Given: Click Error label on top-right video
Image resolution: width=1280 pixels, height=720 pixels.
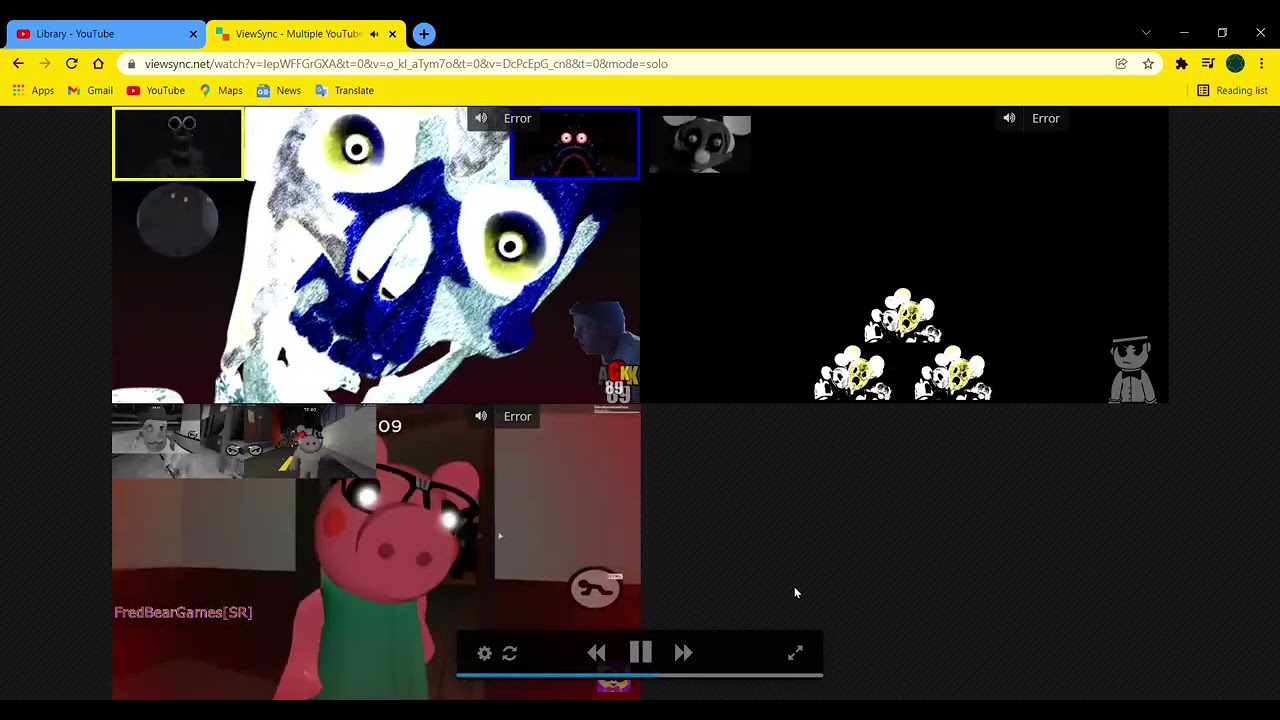Looking at the screenshot, I should point(1045,118).
